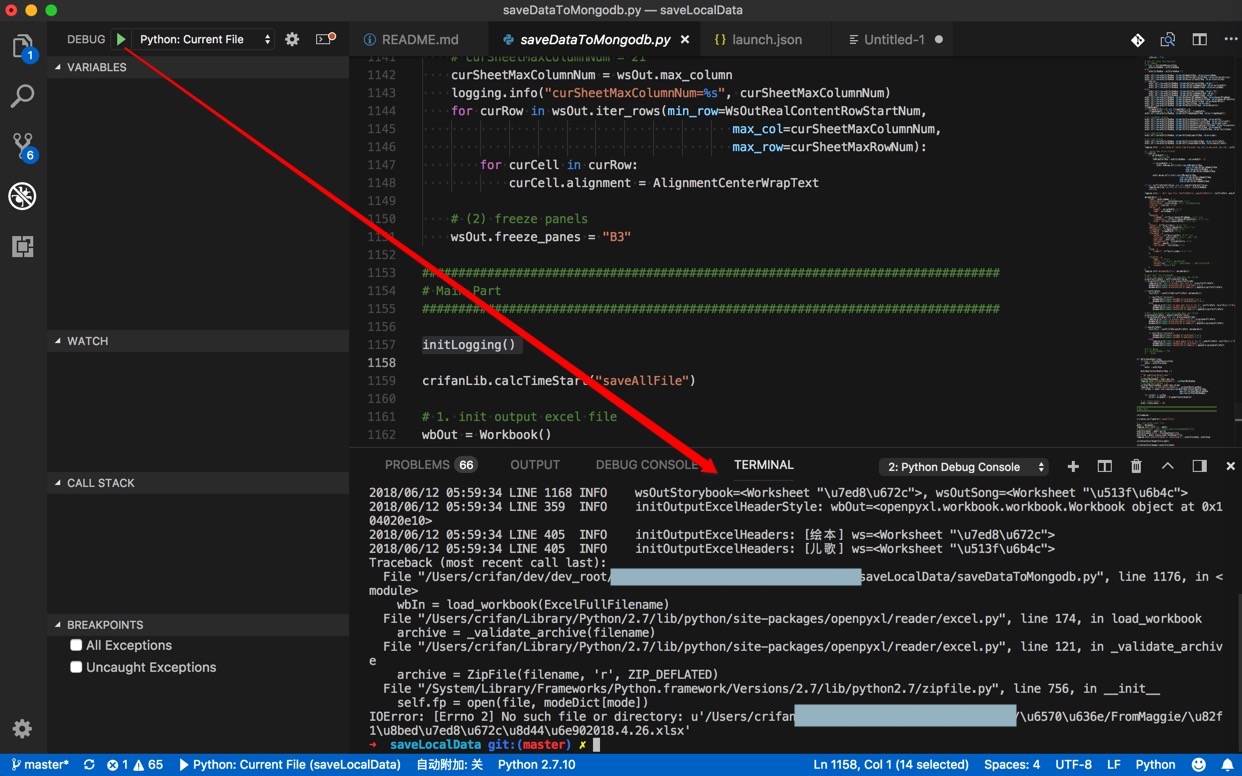The width and height of the screenshot is (1242, 776).
Task: Enable All Exceptions breakpoint checkbox
Action: [76, 645]
